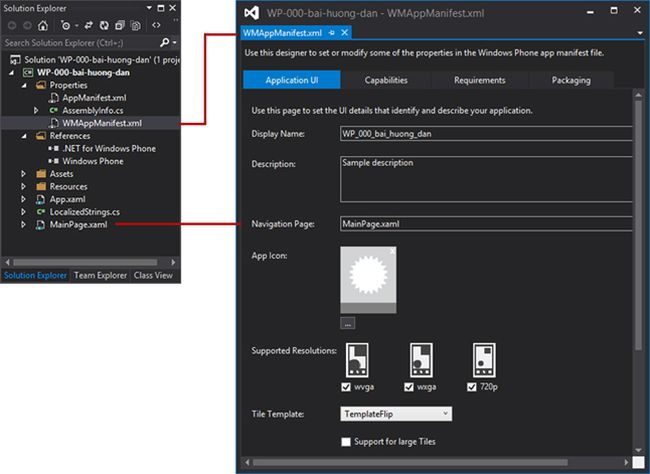This screenshot has width=650, height=474.
Task: Toggle the wvga resolution checkbox
Action: pos(346,387)
